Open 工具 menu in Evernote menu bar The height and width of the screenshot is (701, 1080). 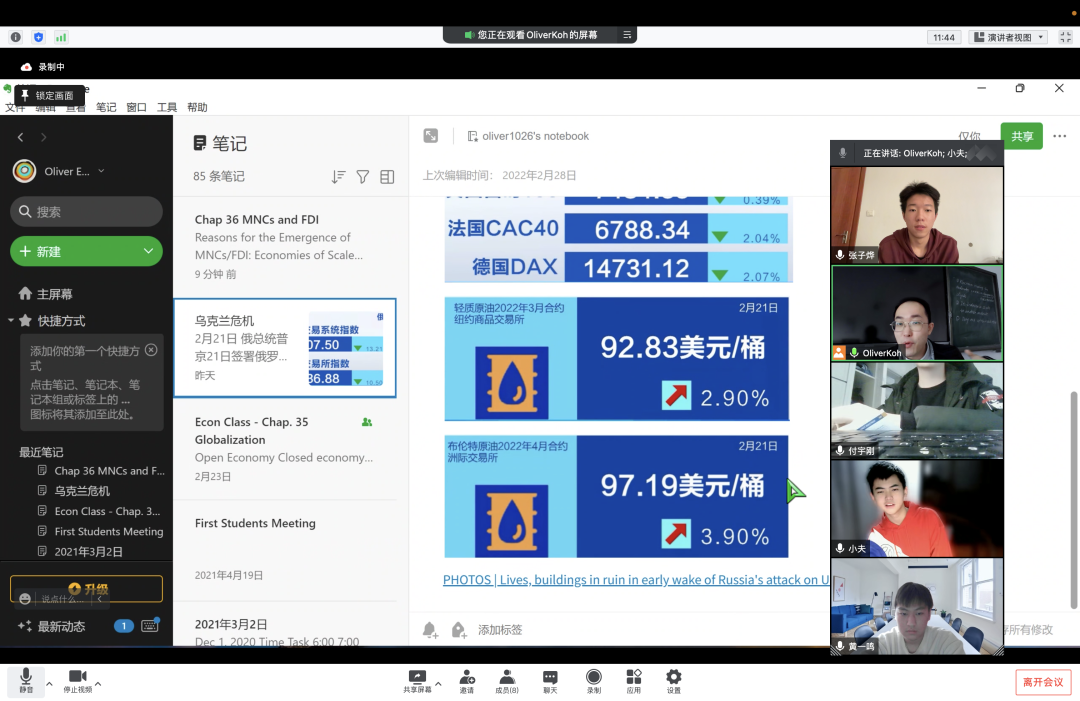(x=167, y=107)
